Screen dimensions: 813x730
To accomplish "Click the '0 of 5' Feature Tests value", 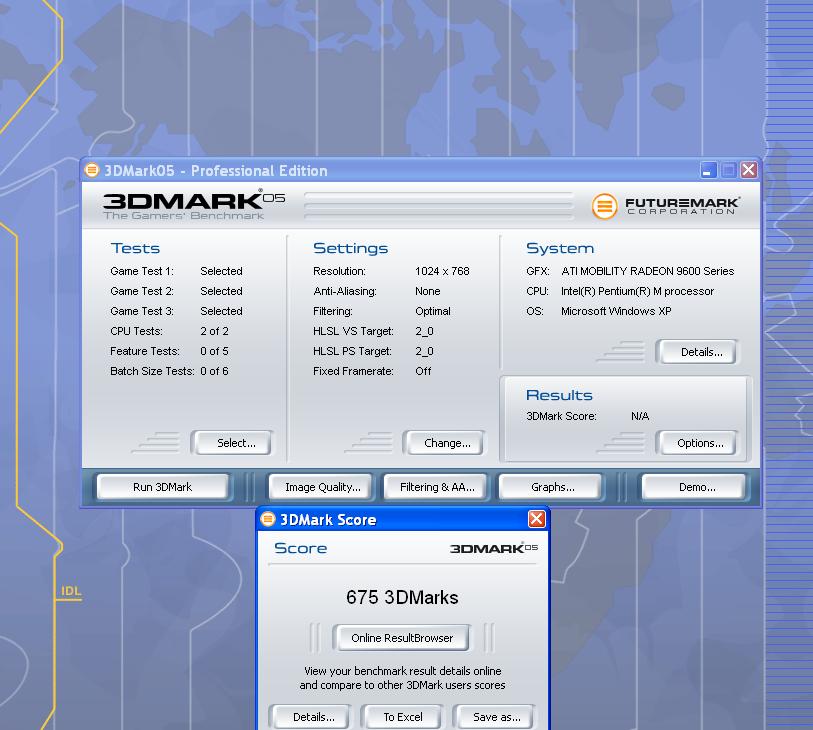I will click(x=214, y=351).
